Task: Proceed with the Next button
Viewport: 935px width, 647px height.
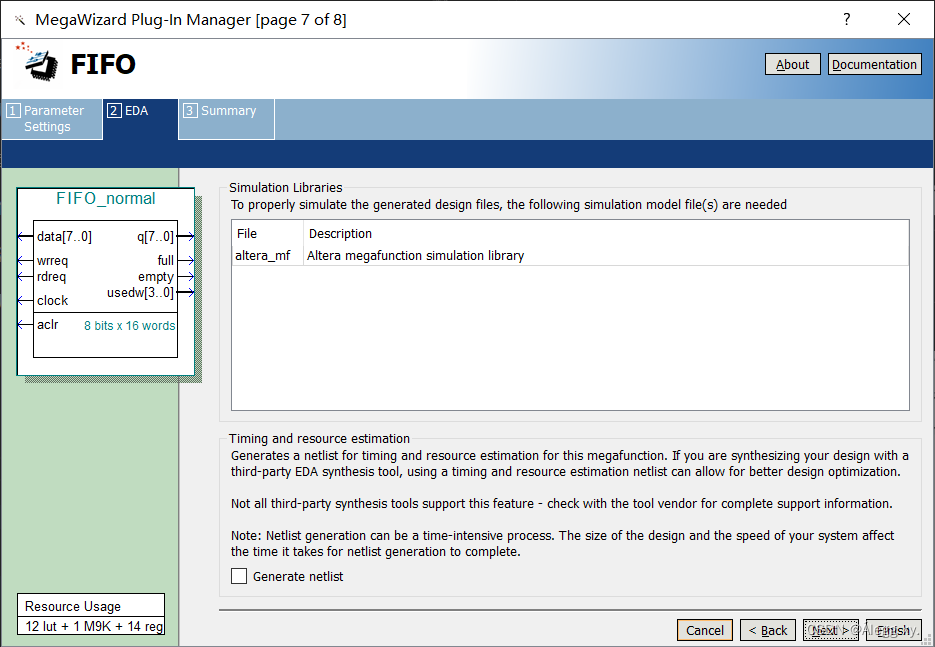Action: click(x=831, y=630)
